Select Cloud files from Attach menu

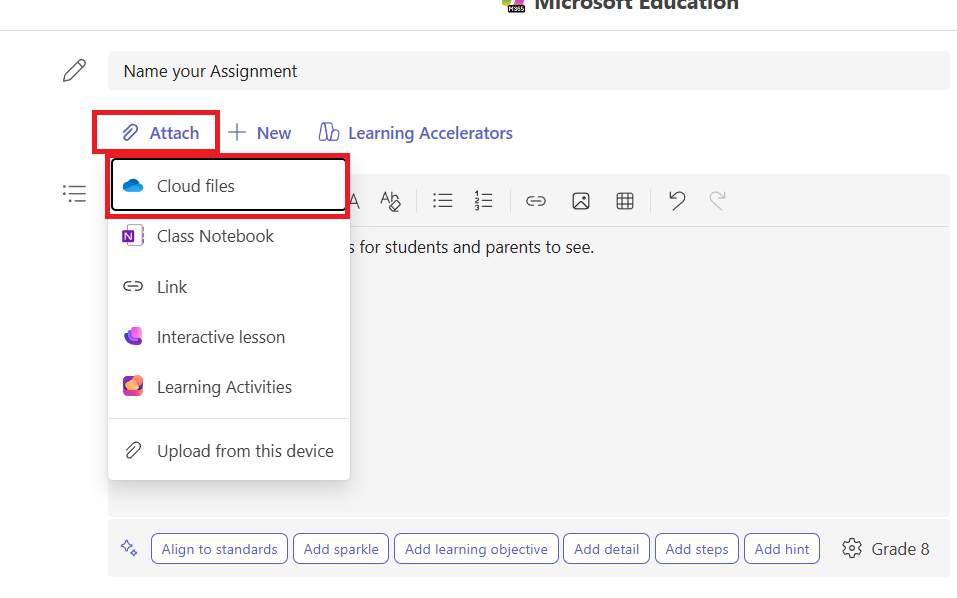[229, 186]
